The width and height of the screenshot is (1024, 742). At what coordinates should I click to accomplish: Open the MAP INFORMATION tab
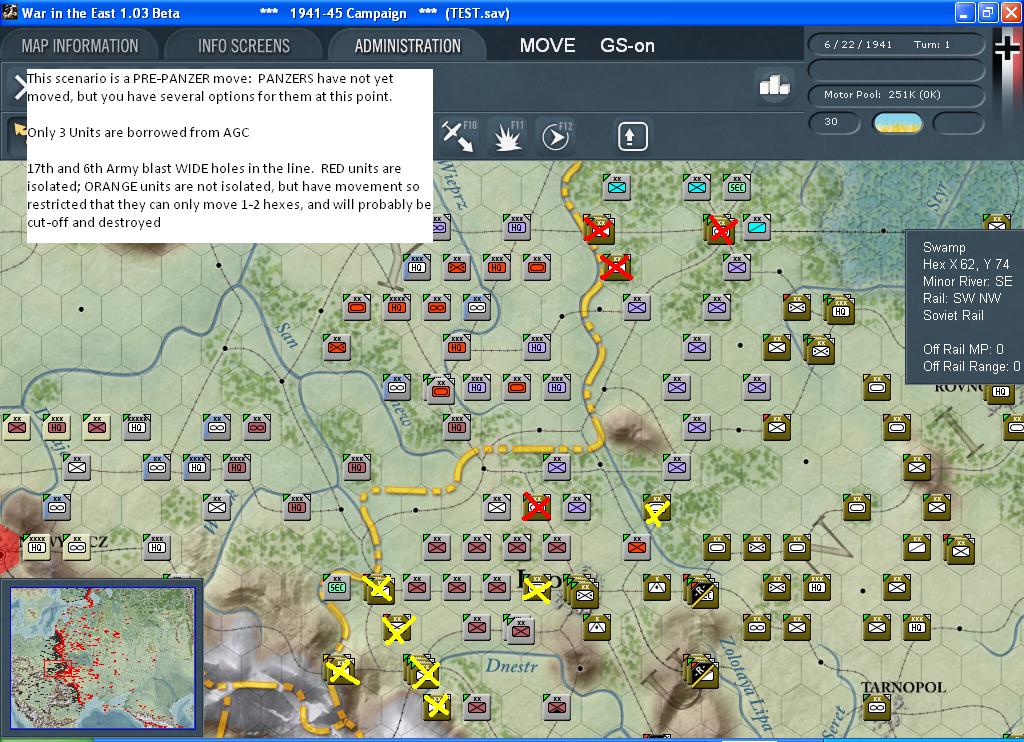[x=80, y=46]
